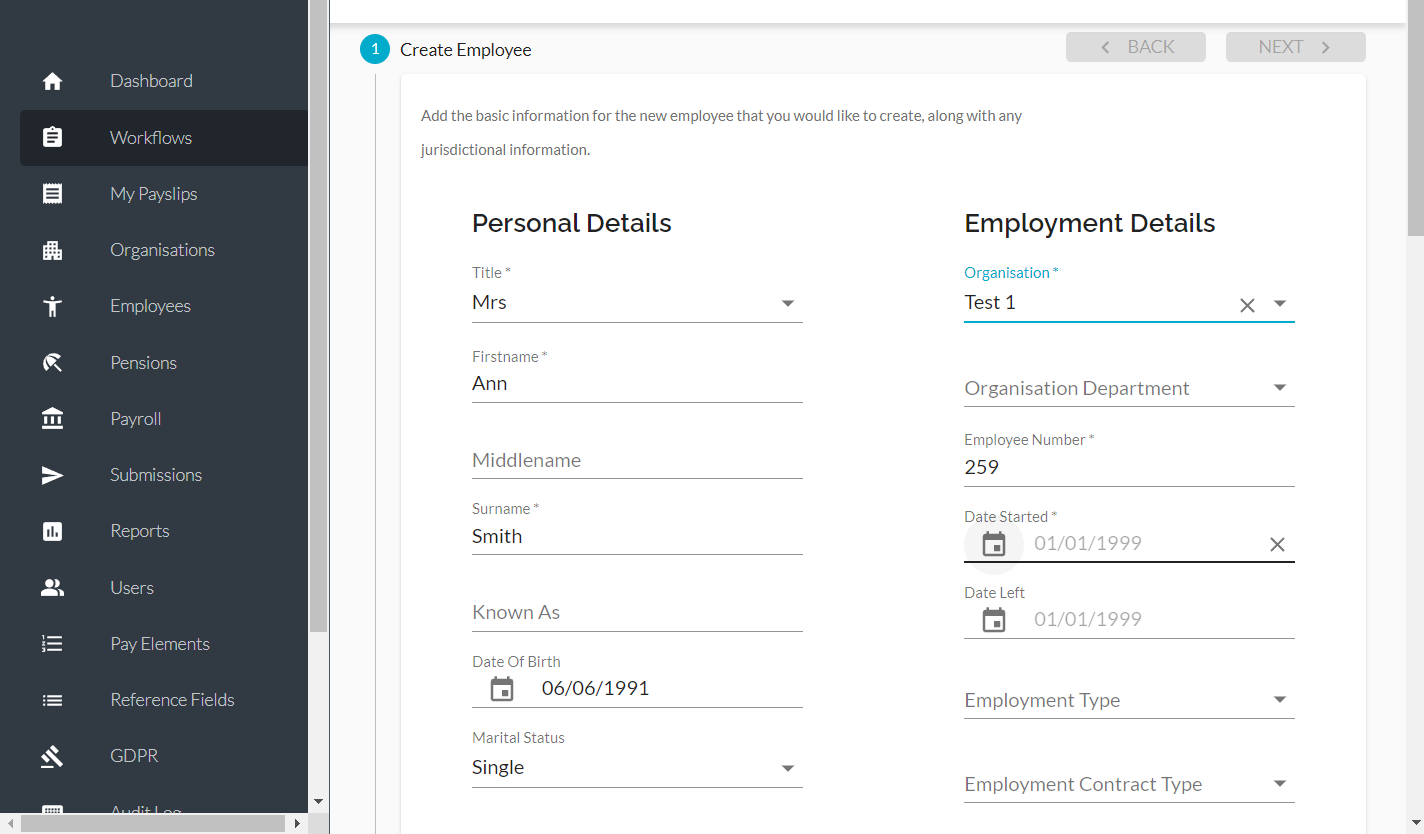This screenshot has width=1424, height=834.
Task: Click the Known As input field
Action: coord(637,613)
